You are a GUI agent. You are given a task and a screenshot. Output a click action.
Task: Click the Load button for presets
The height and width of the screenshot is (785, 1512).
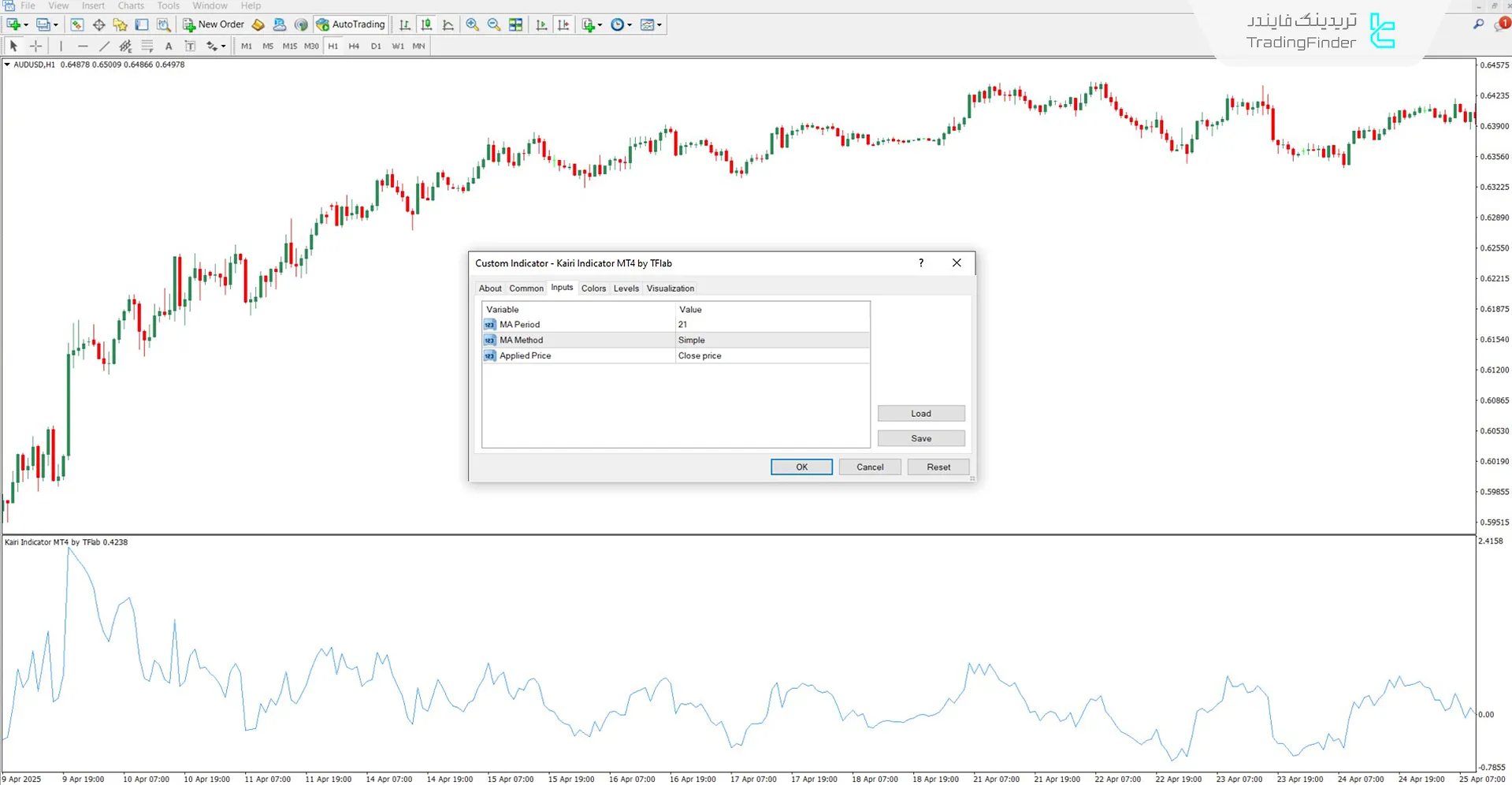(x=920, y=414)
